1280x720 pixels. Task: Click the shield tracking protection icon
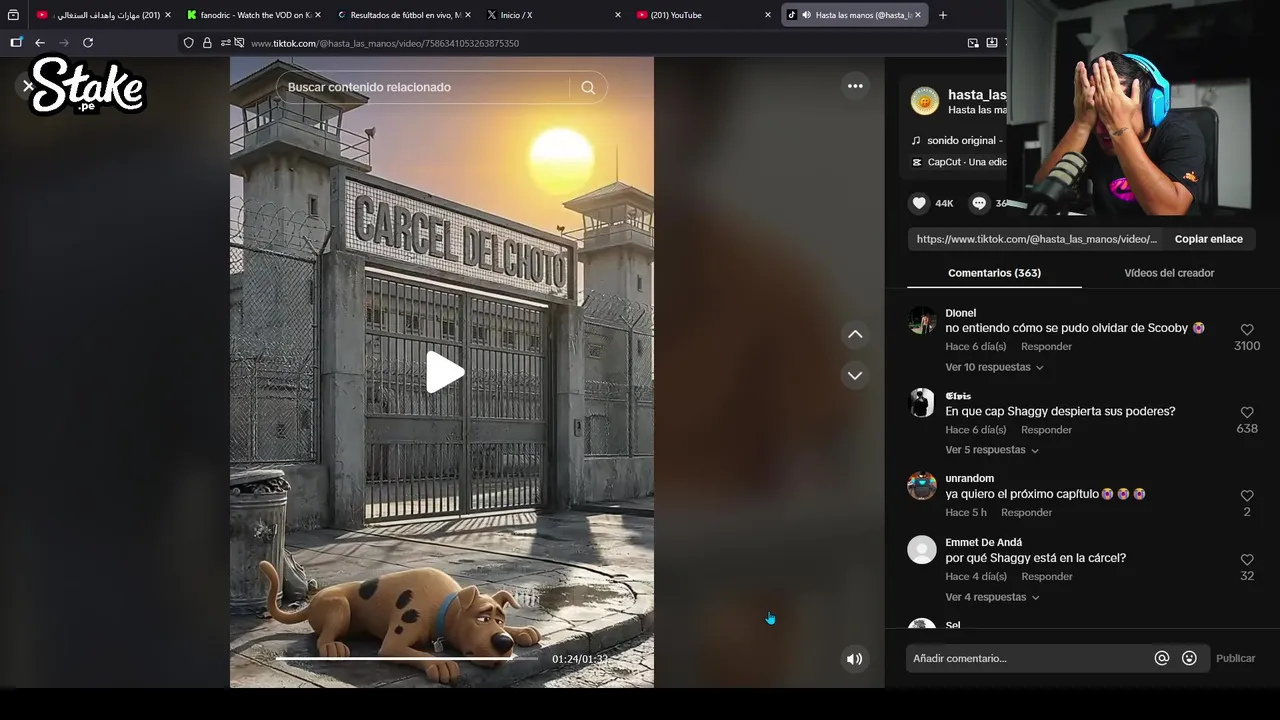pos(188,43)
